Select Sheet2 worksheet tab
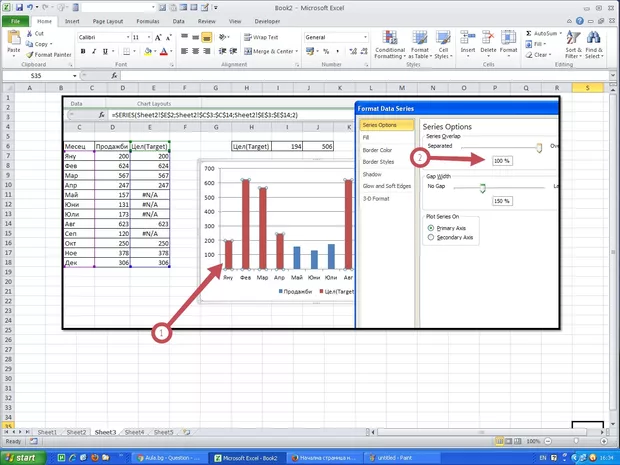The height and width of the screenshot is (465, 620). click(x=76, y=432)
